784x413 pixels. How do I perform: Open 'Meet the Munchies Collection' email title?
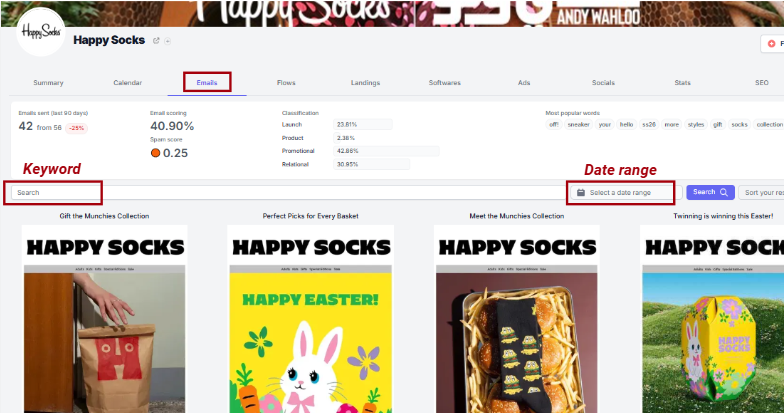pyautogui.click(x=516, y=216)
